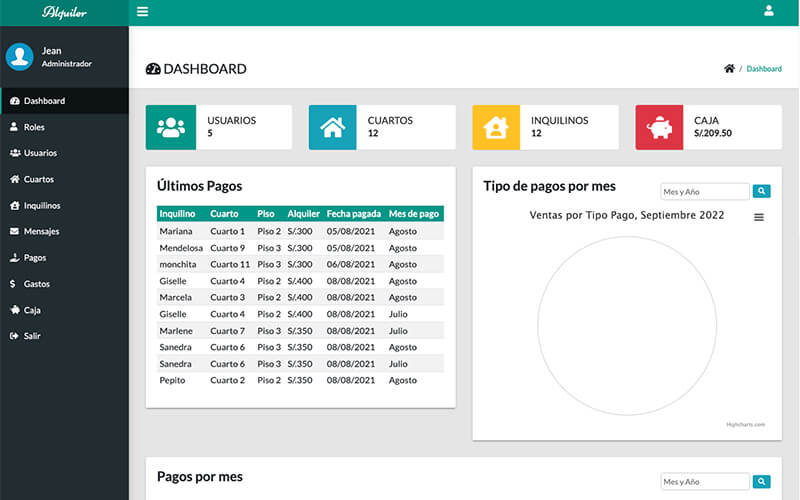Select Mes y Año field in Pagos por mes
Viewport: 800px width, 500px height.
point(704,481)
